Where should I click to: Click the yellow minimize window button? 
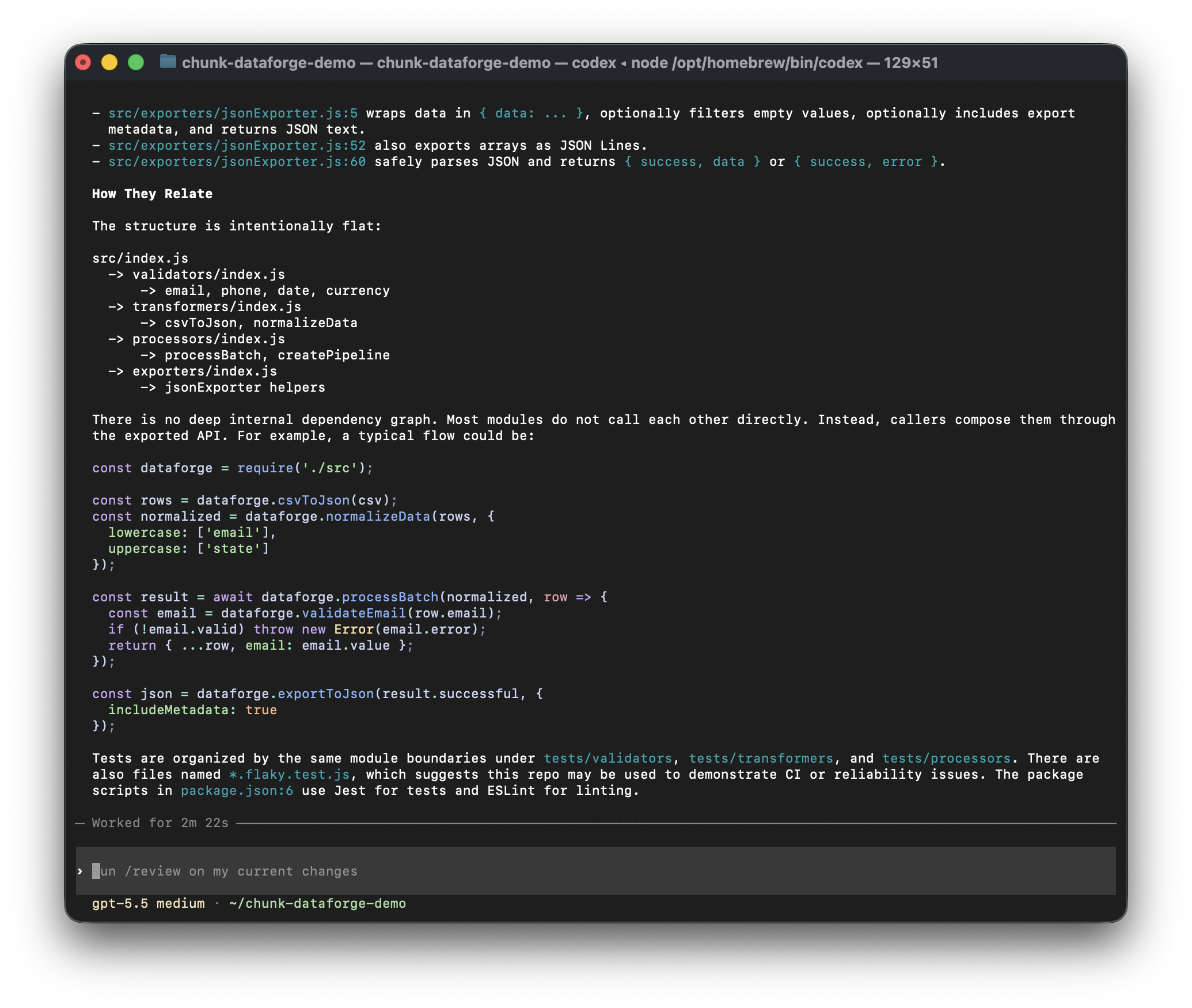[109, 62]
